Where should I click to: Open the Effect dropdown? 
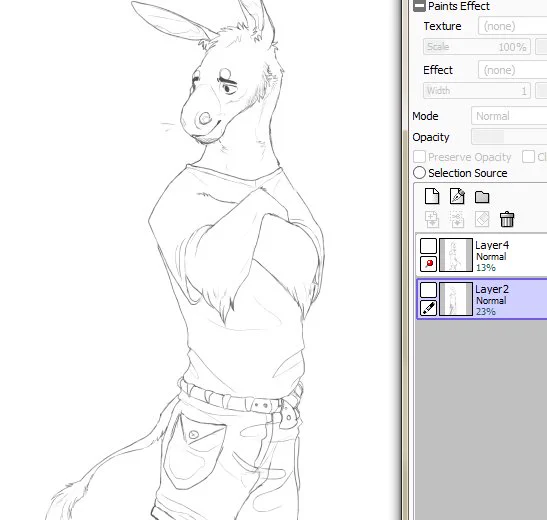coord(512,70)
